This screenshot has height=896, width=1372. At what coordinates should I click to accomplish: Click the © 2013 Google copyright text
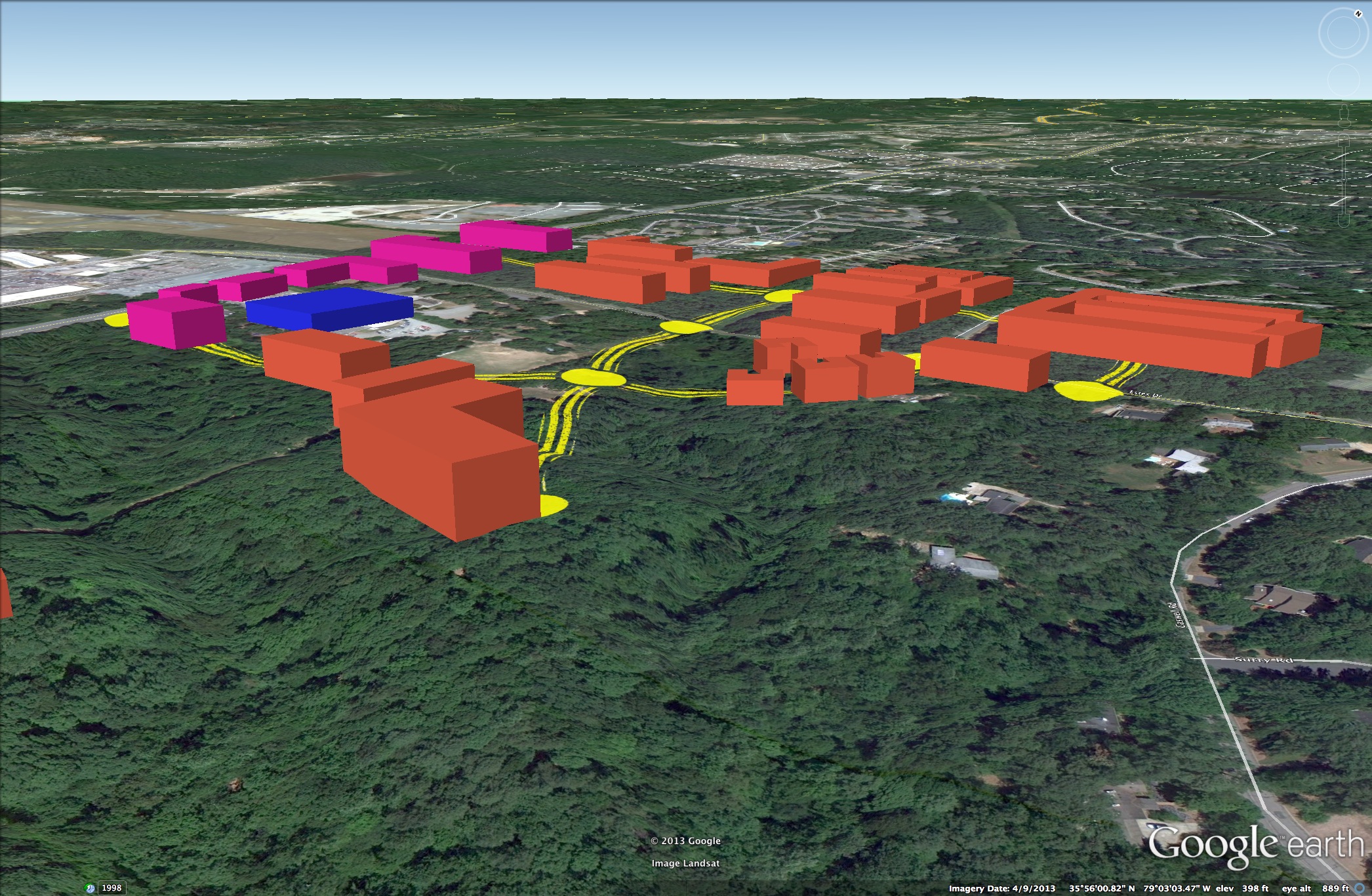(x=685, y=841)
